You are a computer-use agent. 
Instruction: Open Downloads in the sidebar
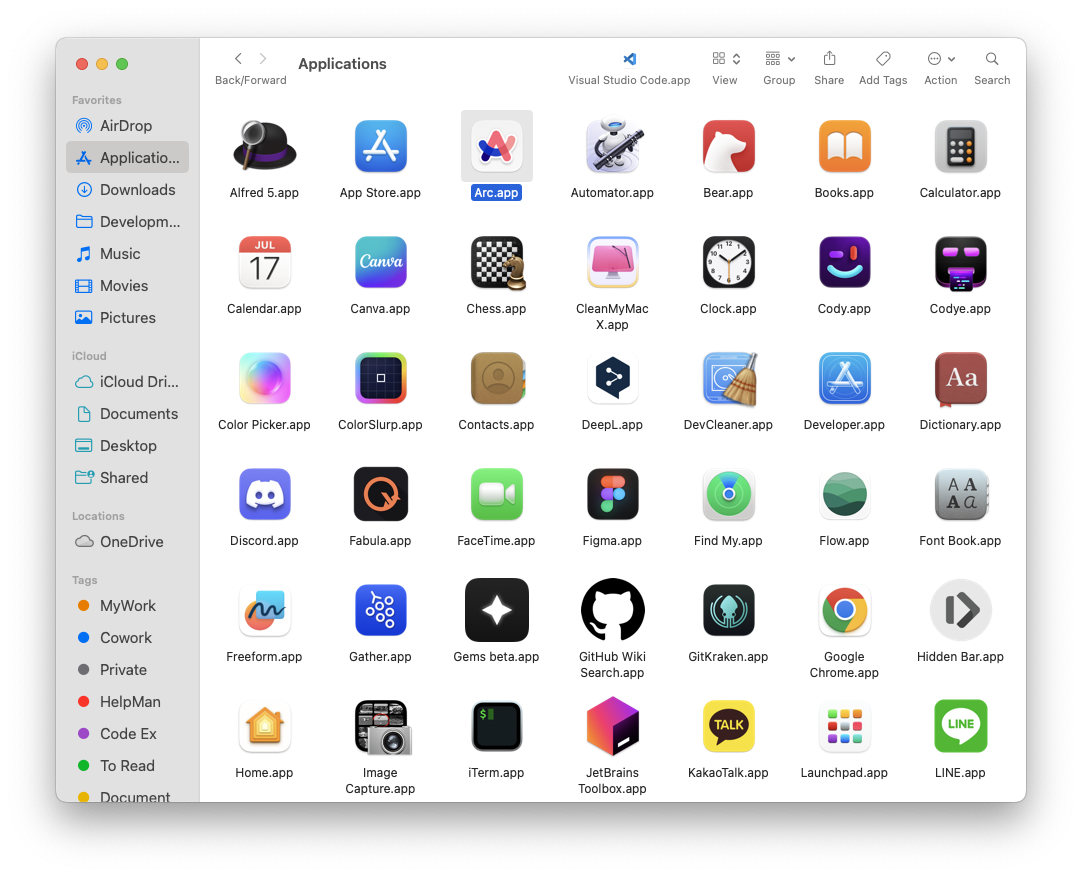[128, 190]
